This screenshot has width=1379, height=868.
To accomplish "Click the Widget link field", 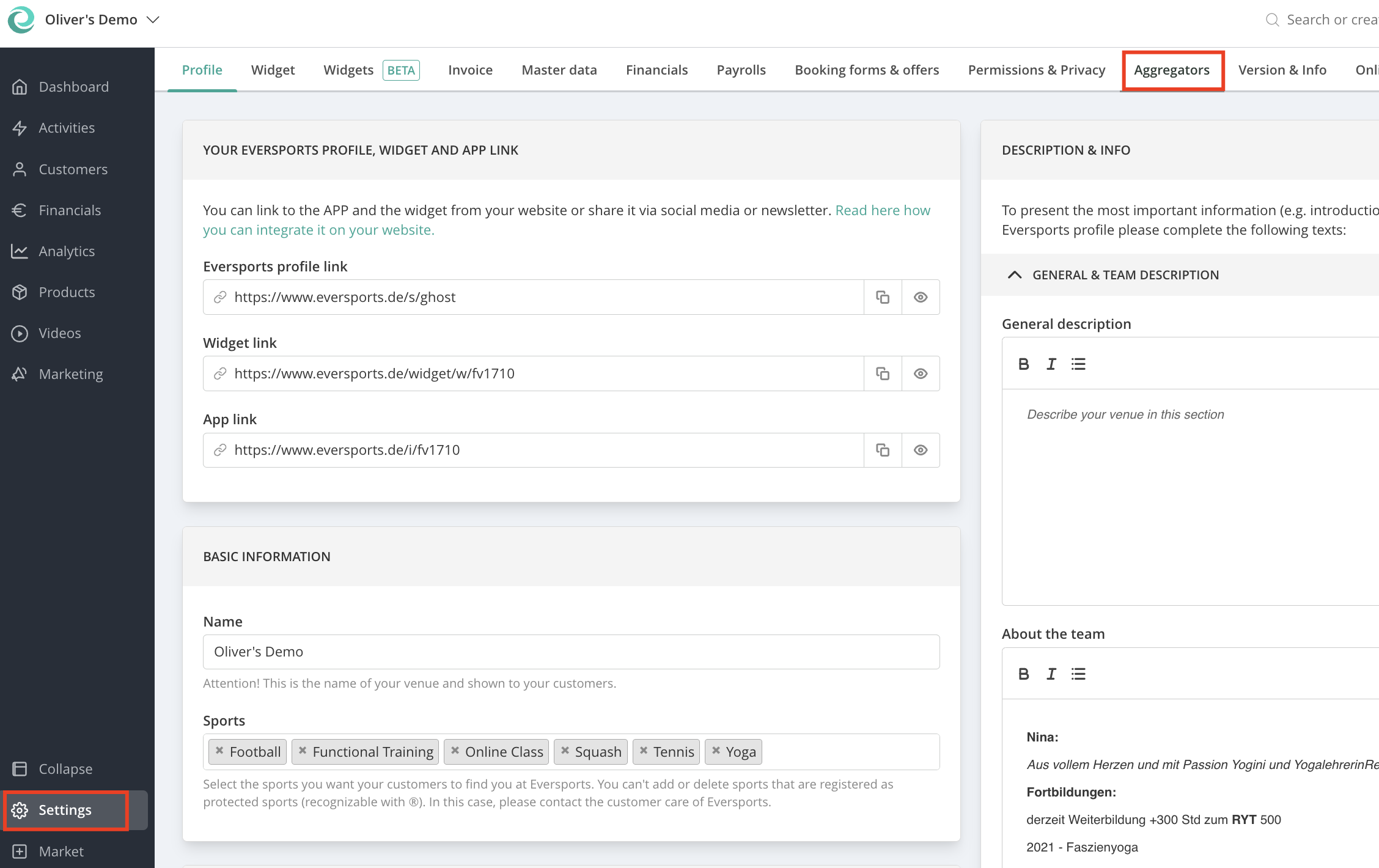I will click(x=533, y=373).
